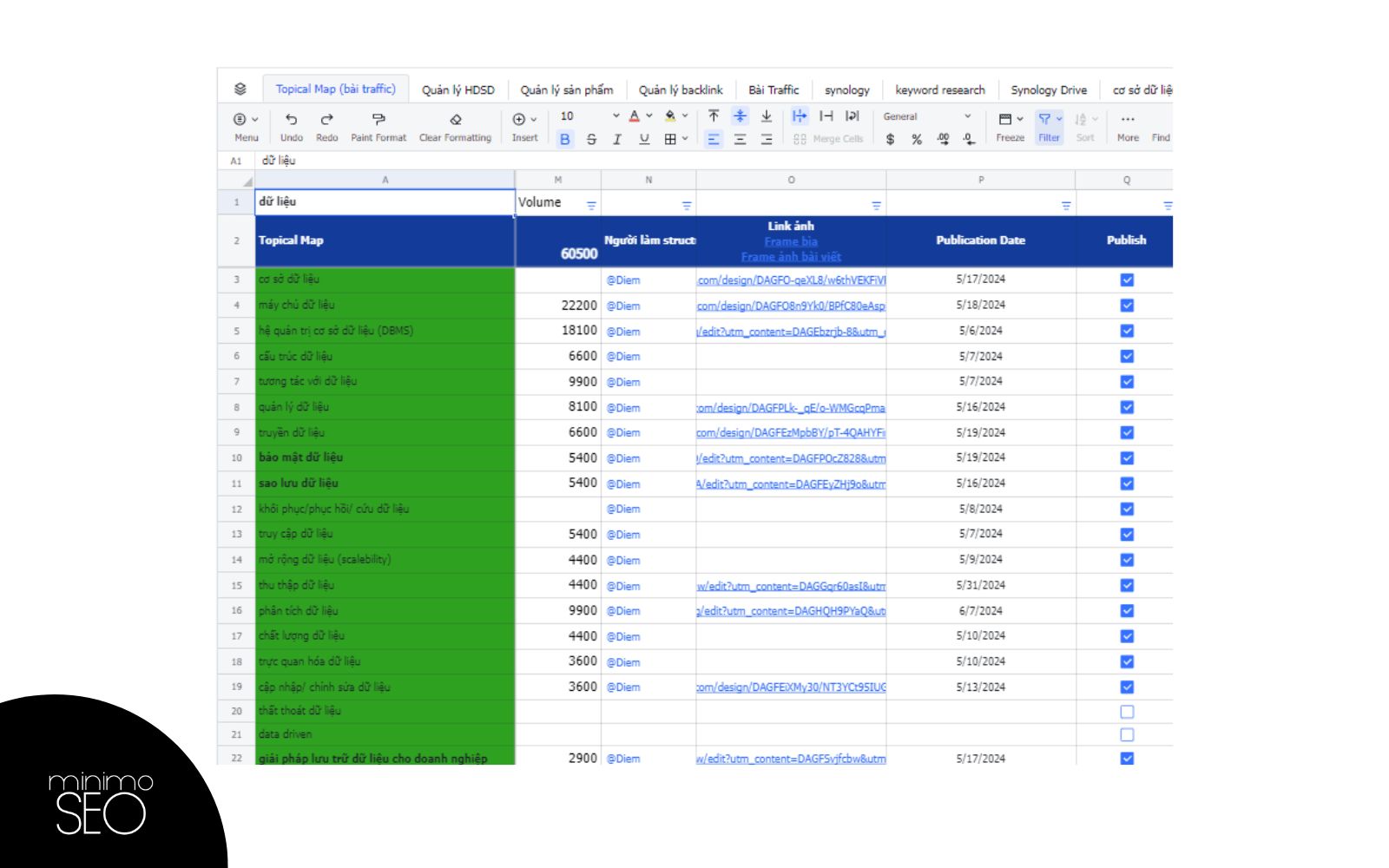1389x868 pixels.
Task: Open the font size 10 dropdown
Action: pos(589,115)
